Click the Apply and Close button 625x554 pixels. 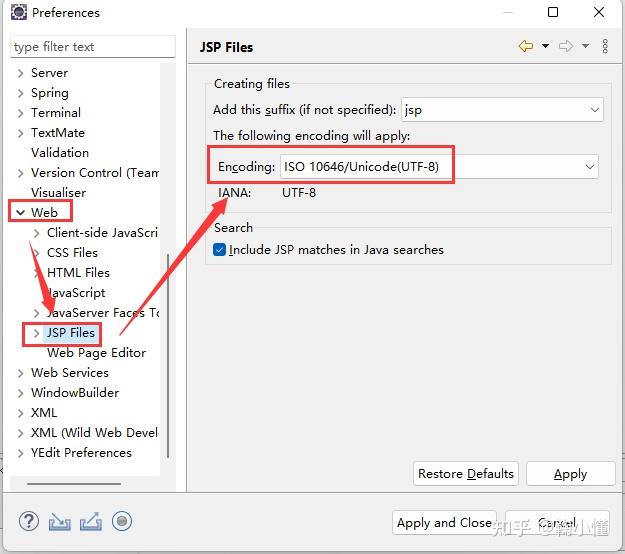pyautogui.click(x=444, y=522)
